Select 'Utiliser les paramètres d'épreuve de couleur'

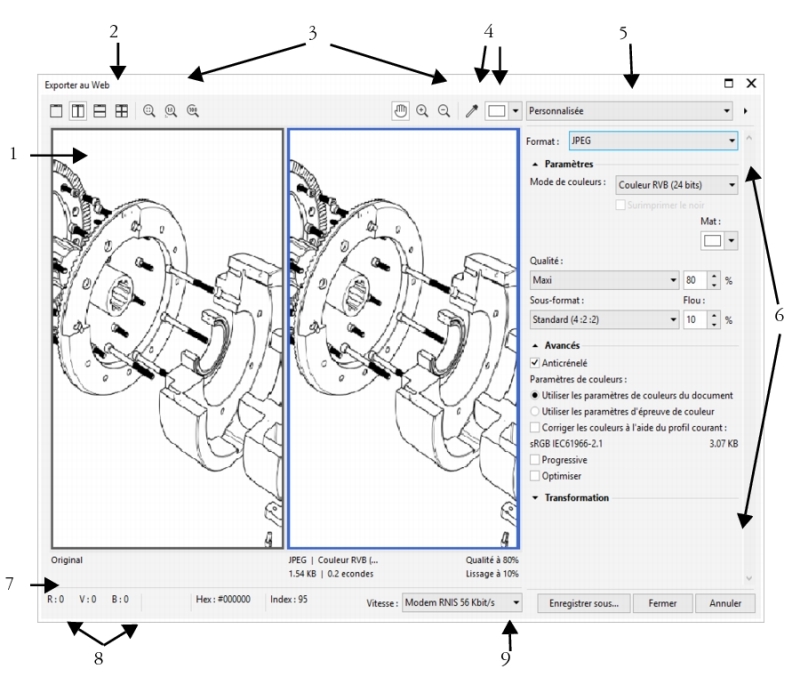[x=535, y=411]
